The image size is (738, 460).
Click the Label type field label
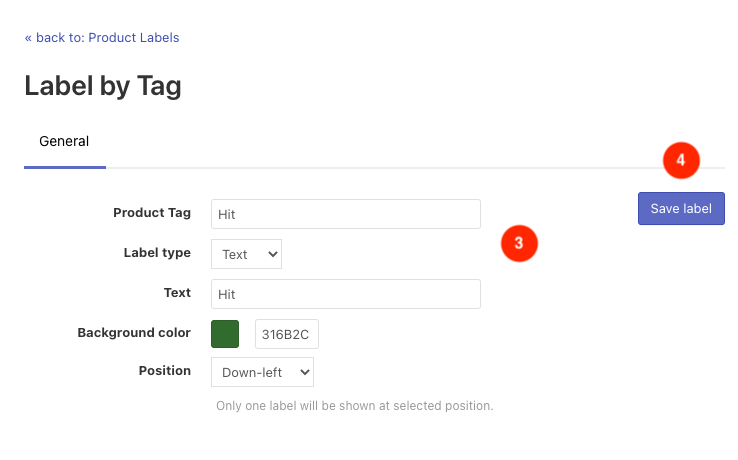(x=157, y=253)
